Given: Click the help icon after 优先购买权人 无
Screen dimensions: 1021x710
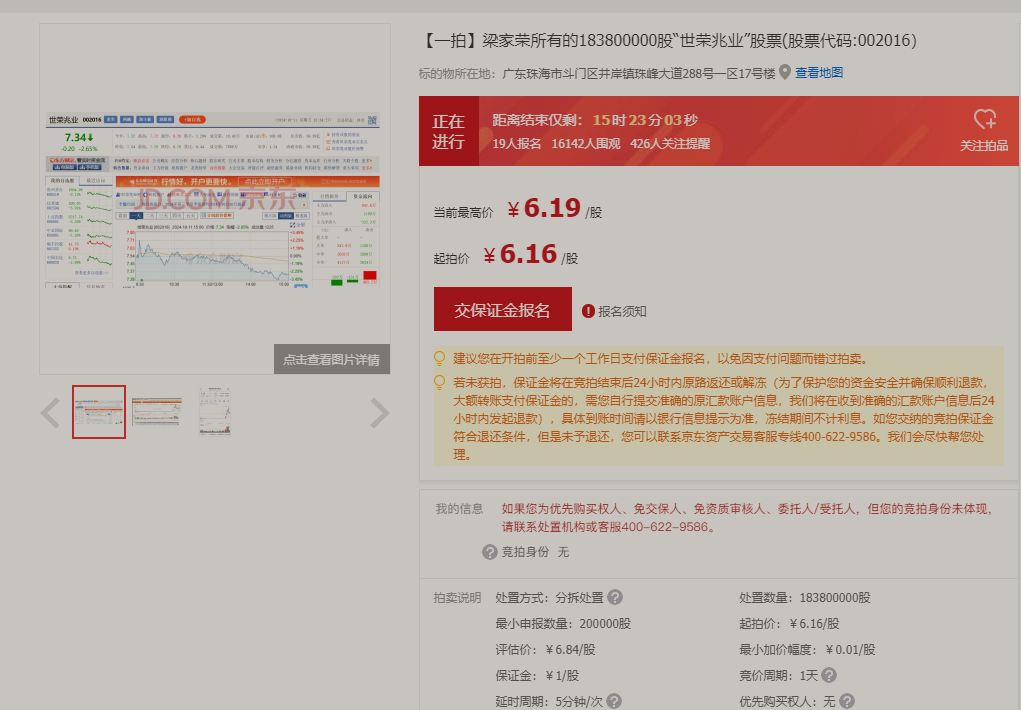Looking at the screenshot, I should 847,701.
